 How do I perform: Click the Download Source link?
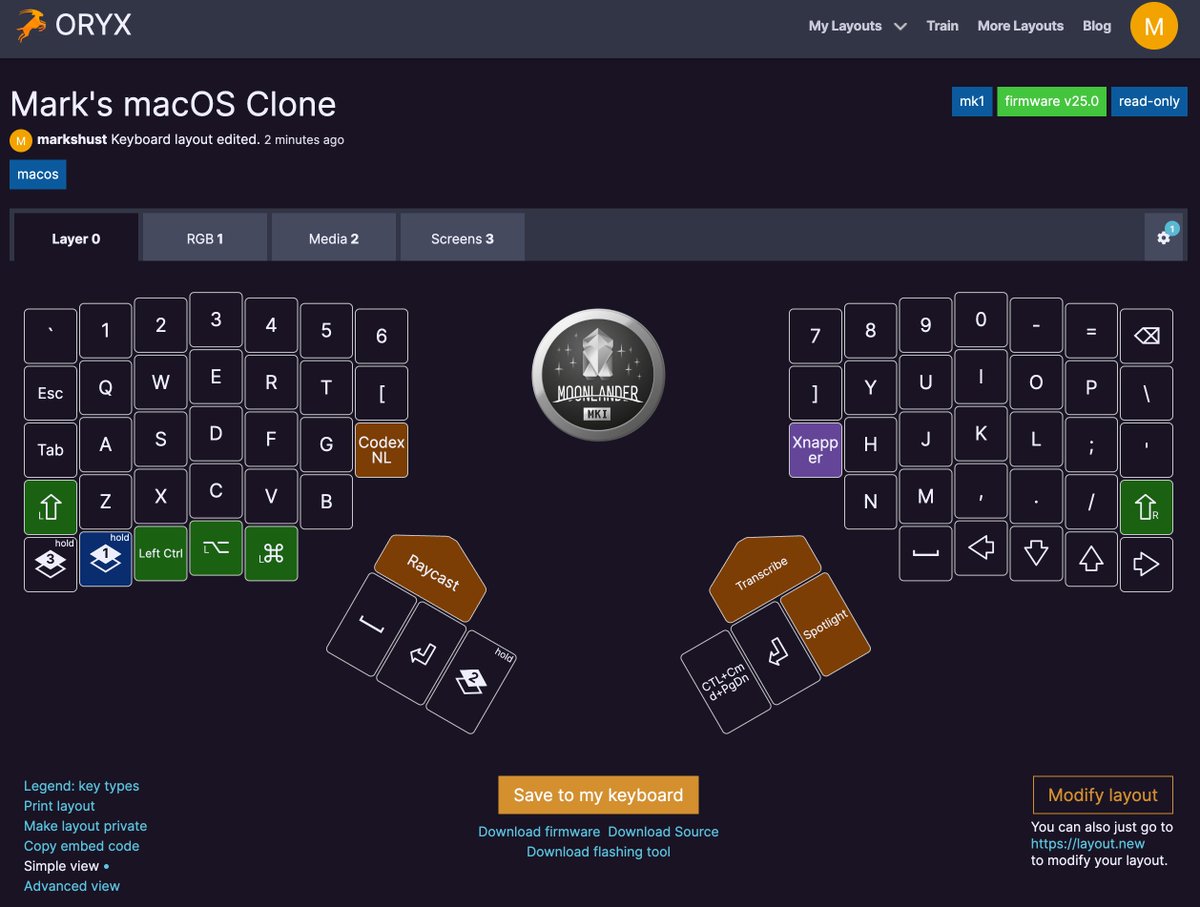point(663,832)
